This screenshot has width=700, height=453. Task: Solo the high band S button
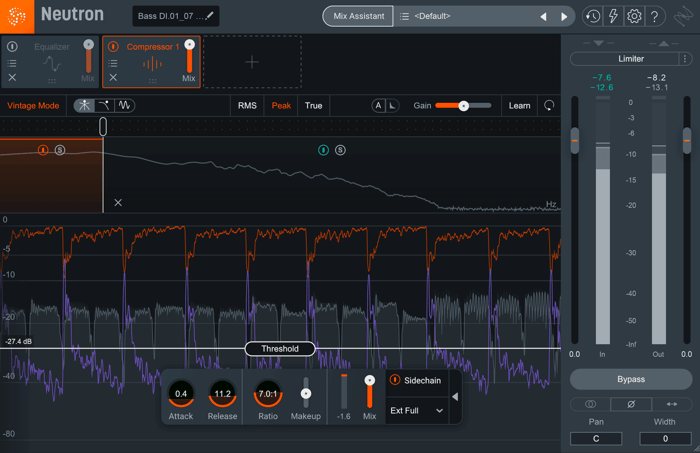[x=340, y=150]
